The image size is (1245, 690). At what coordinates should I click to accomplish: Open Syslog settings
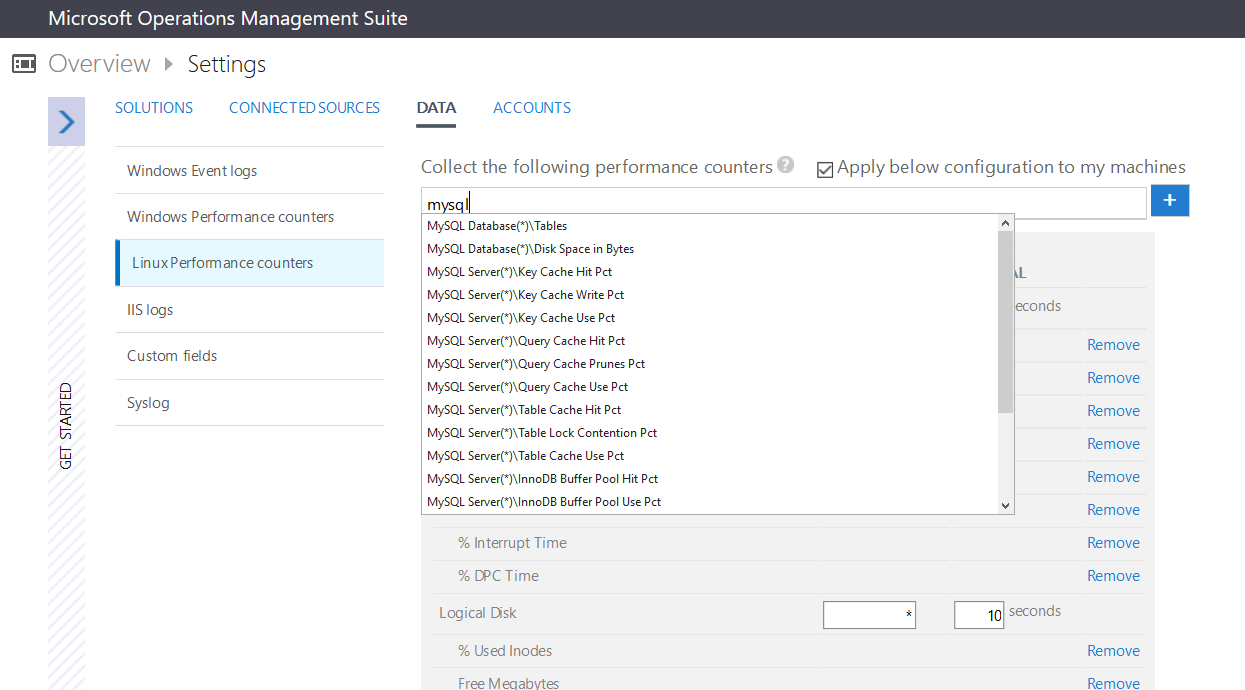[x=249, y=403]
